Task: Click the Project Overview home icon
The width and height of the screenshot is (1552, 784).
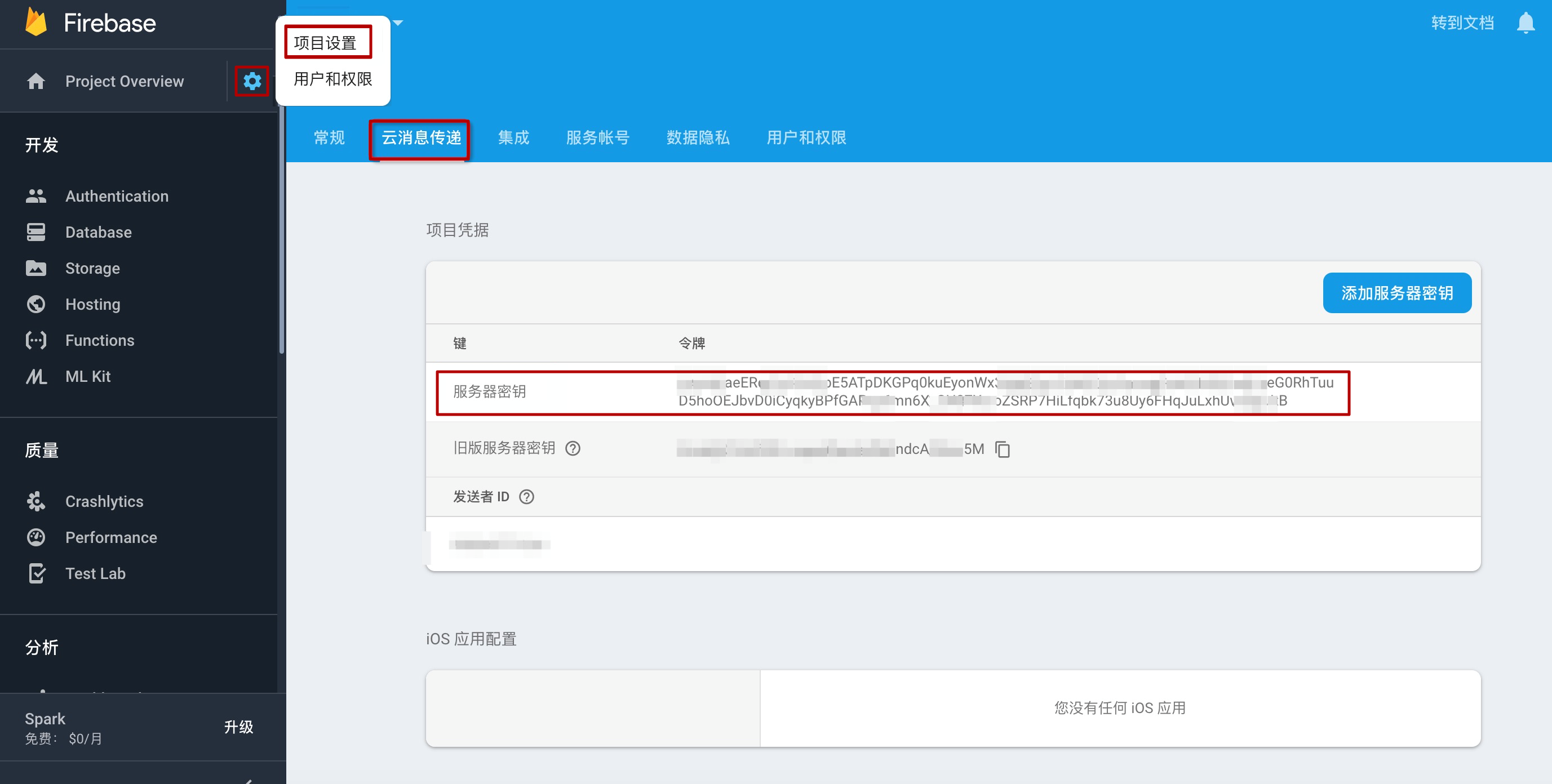Action: [36, 81]
